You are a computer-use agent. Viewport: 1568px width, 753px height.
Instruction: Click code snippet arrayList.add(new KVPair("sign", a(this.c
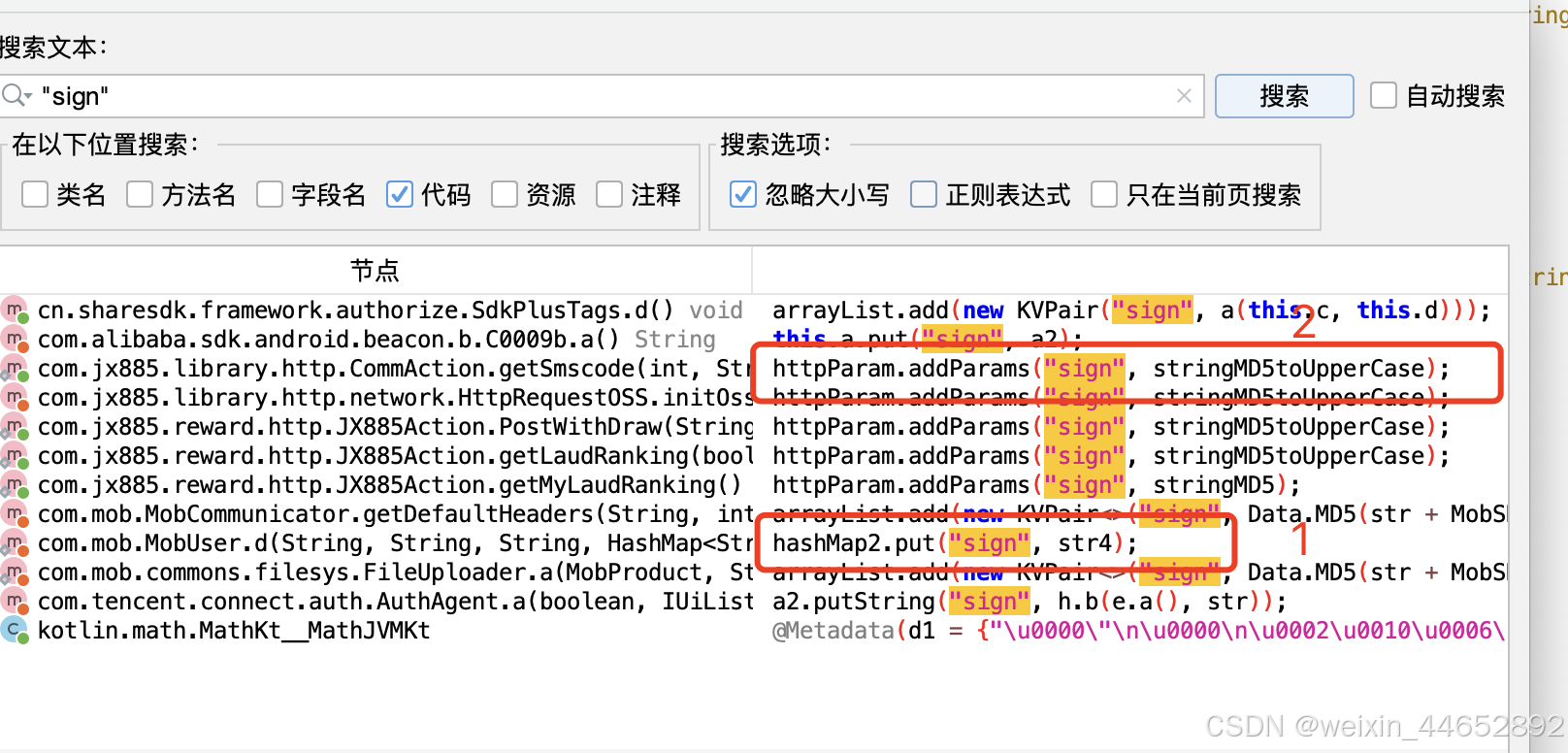pyautogui.click(x=1131, y=311)
